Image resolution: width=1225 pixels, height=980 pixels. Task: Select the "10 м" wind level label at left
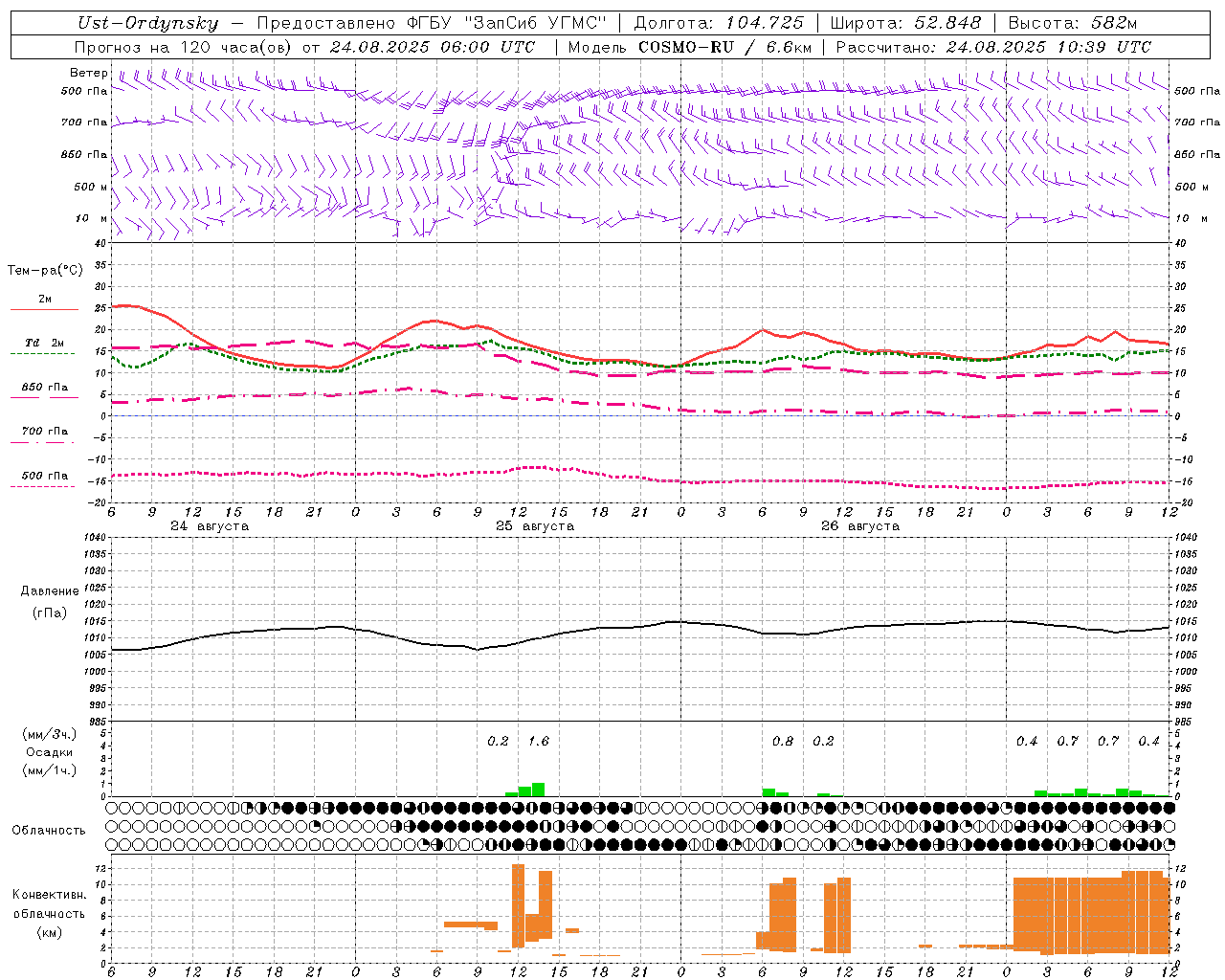[x=92, y=218]
